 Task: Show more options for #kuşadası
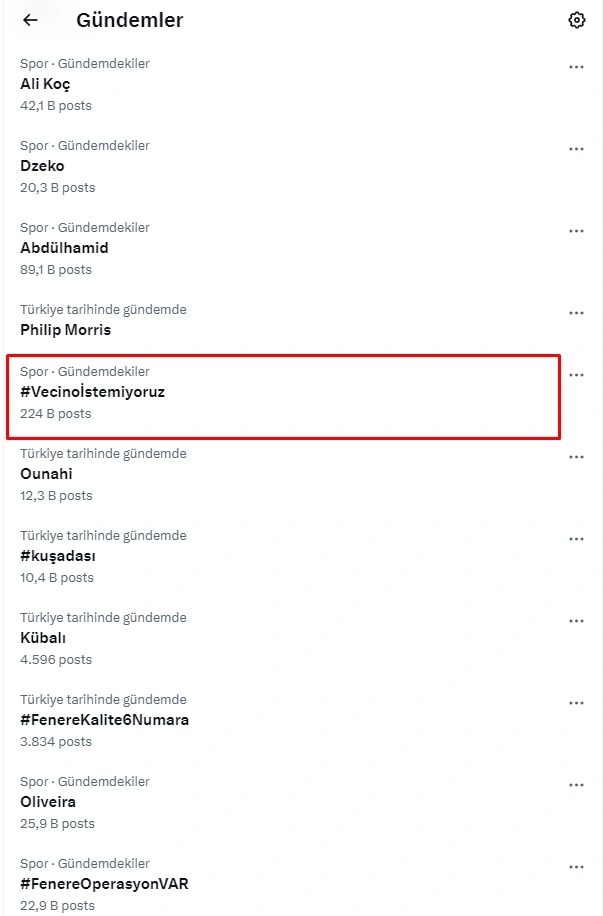576,539
